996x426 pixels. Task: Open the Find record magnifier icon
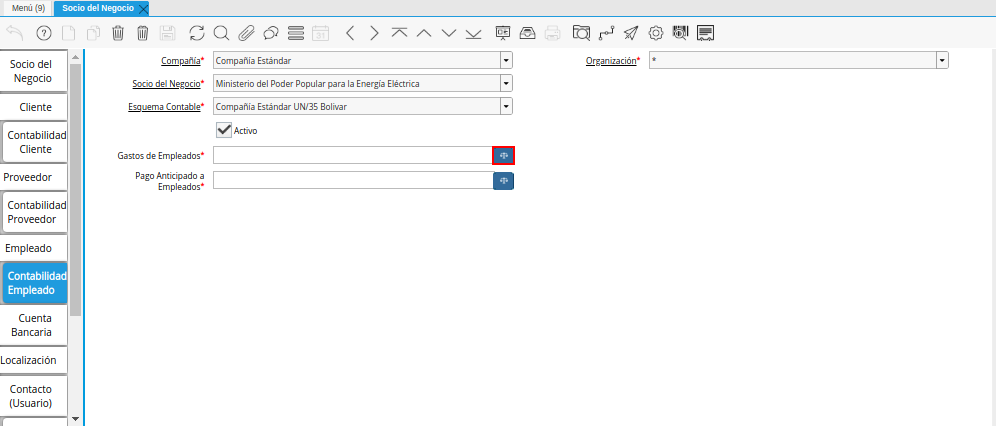(221, 33)
